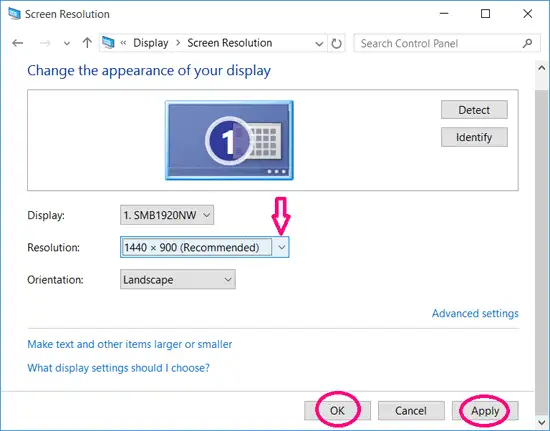Select the monitor 1 display thumbnail
This screenshot has width=550, height=431.
pyautogui.click(x=229, y=140)
